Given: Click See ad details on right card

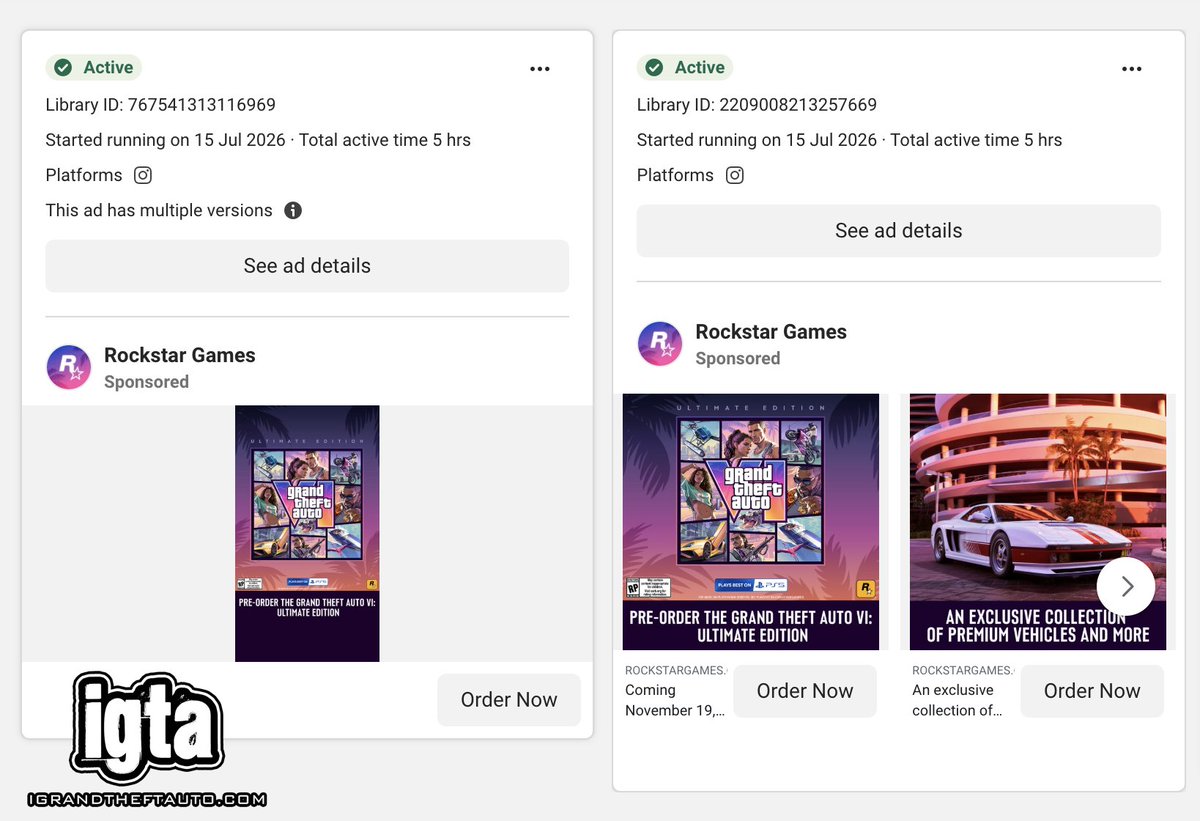Looking at the screenshot, I should [899, 231].
